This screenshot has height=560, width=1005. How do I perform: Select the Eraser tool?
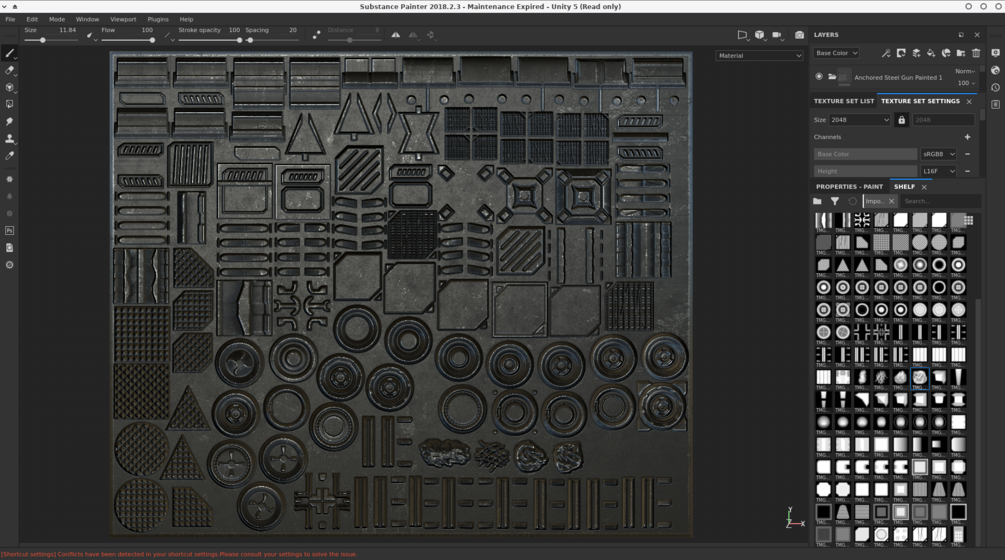[x=10, y=70]
